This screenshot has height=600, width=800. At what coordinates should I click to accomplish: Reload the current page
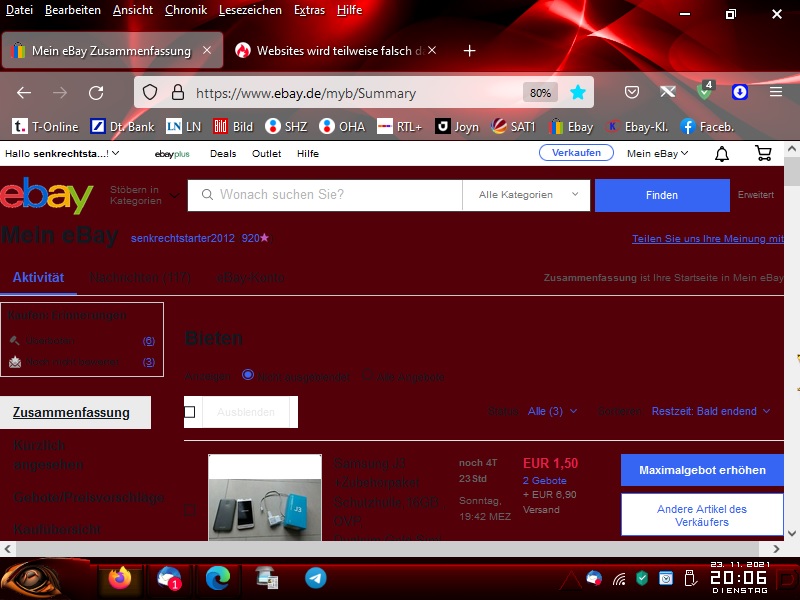click(96, 92)
